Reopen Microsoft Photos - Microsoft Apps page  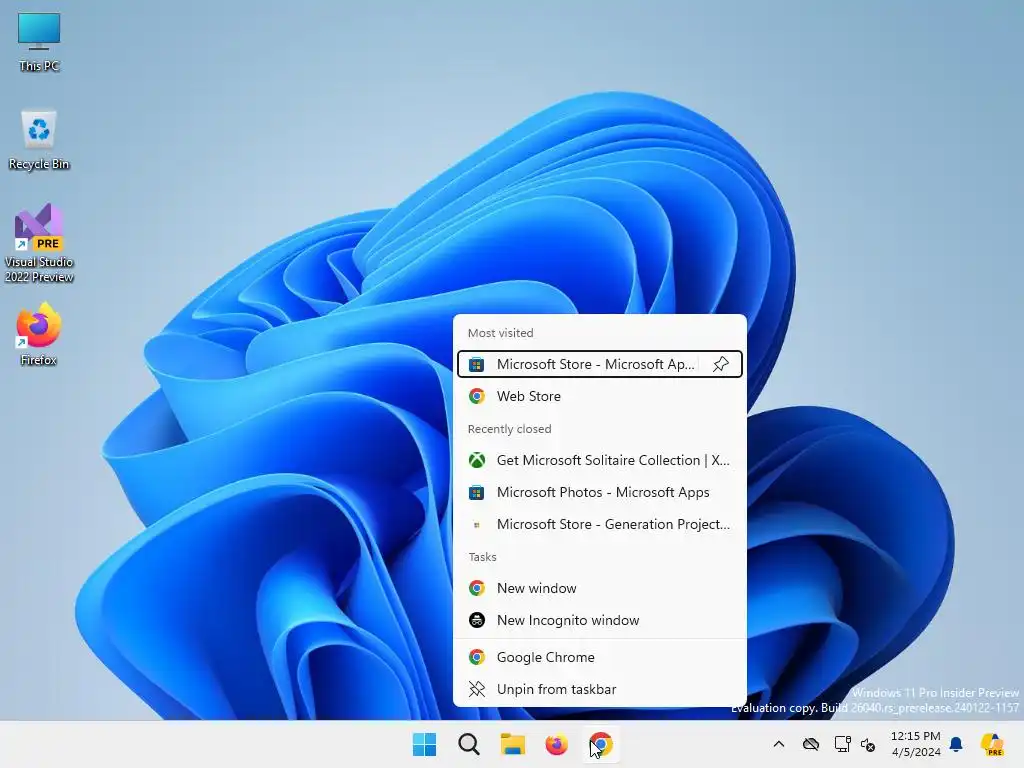600,492
